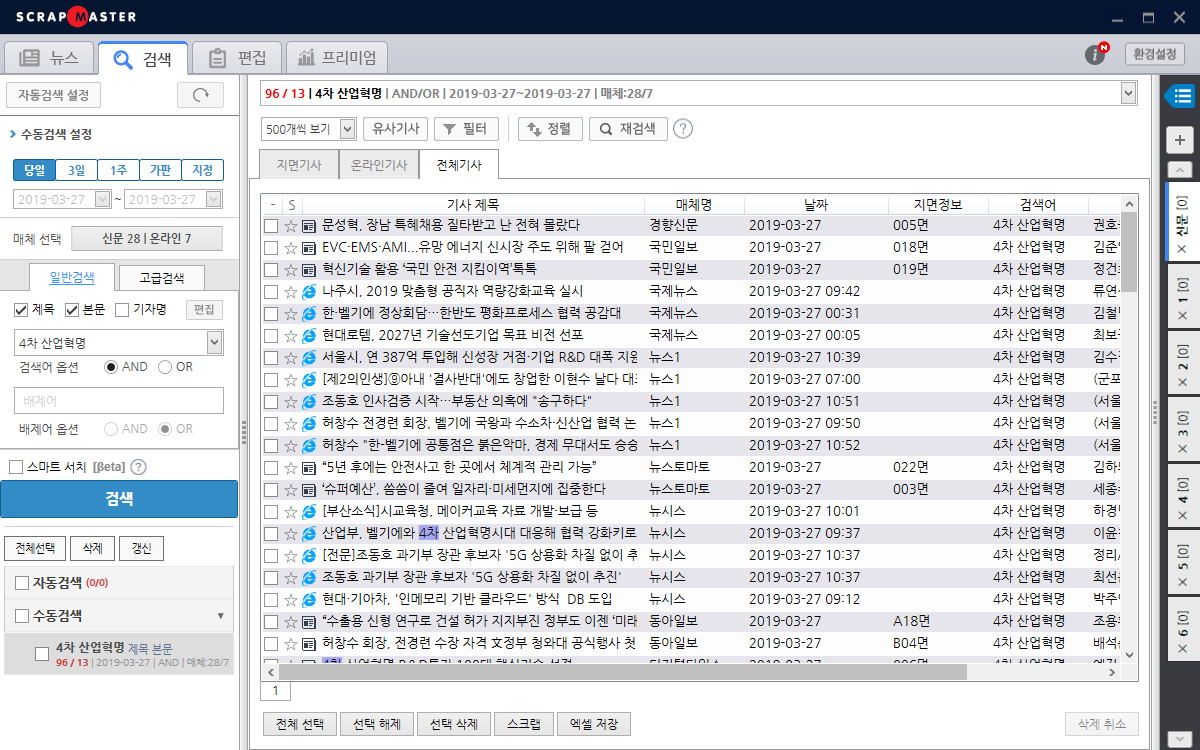1200x750 pixels.
Task: Click the 배제어 exclusion word input field
Action: (x=118, y=401)
